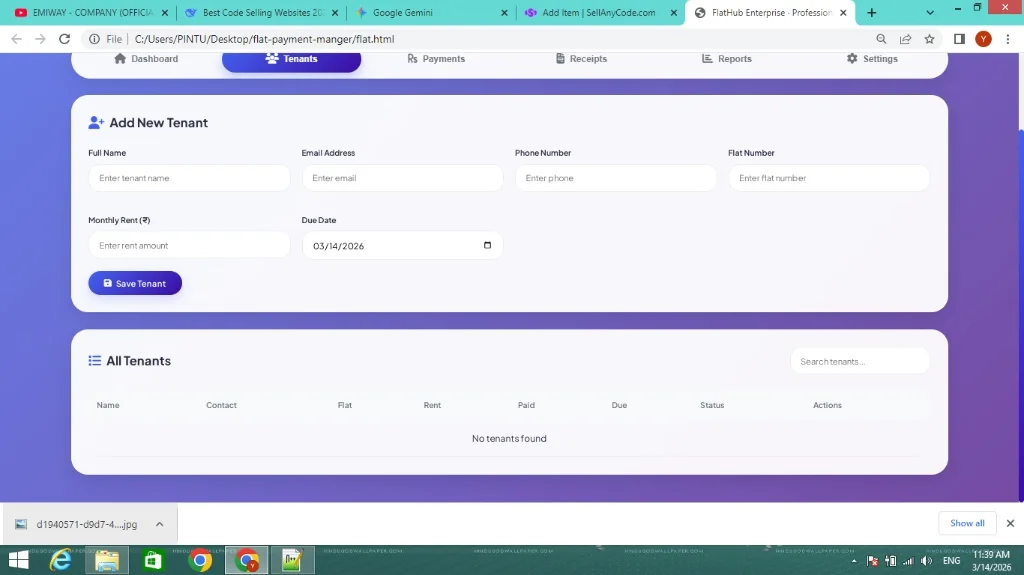This screenshot has height=575, width=1024.
Task: Select the Tenants nav tab
Action: (291, 59)
